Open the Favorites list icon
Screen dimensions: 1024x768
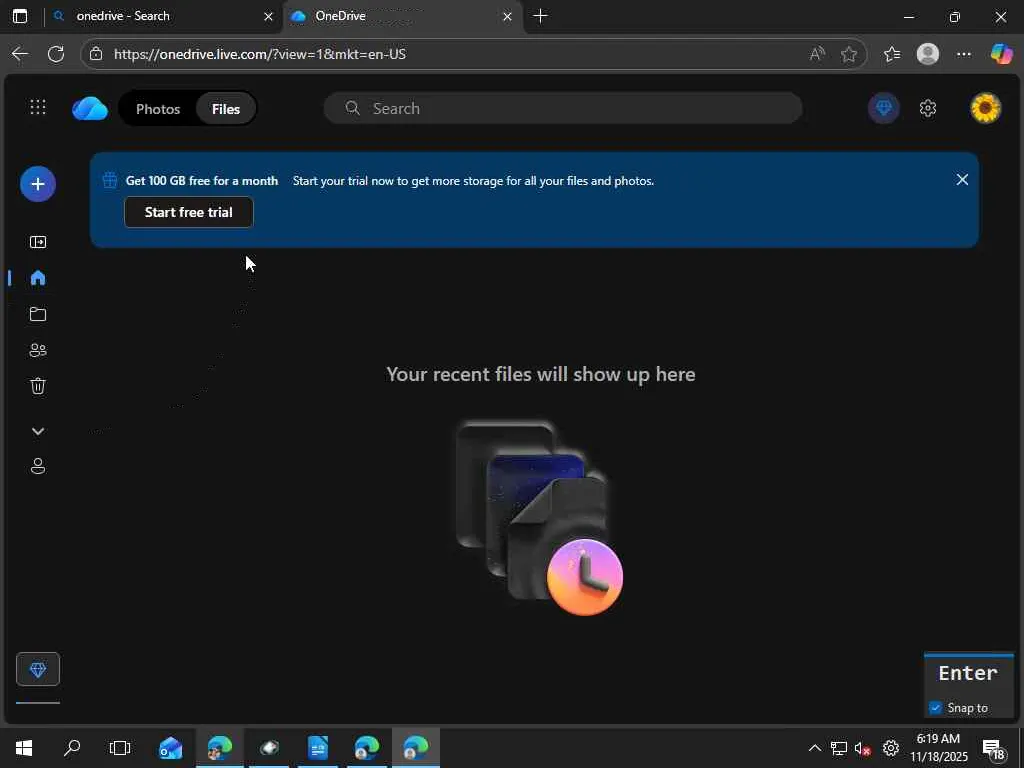[x=892, y=54]
